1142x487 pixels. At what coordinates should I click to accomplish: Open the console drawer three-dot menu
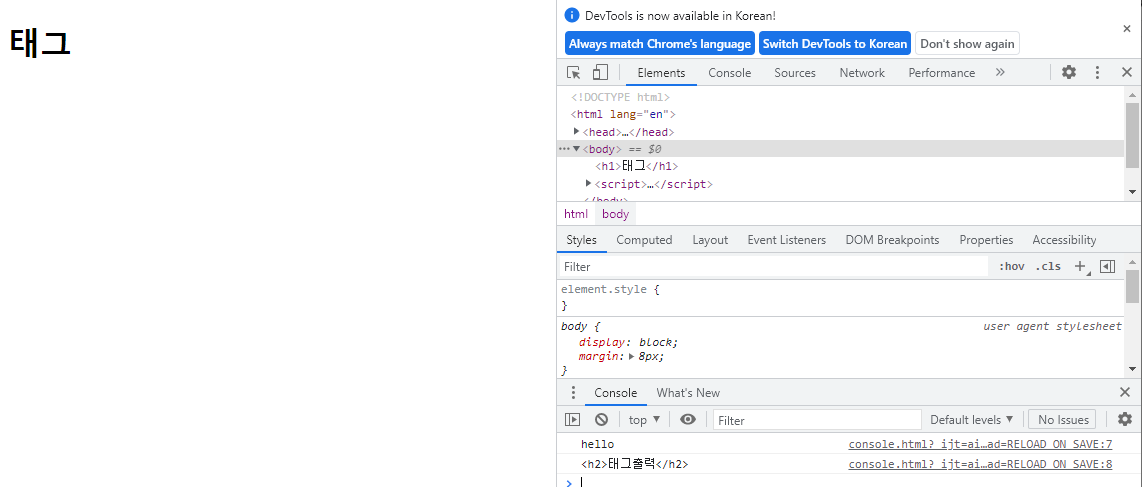[x=572, y=392]
